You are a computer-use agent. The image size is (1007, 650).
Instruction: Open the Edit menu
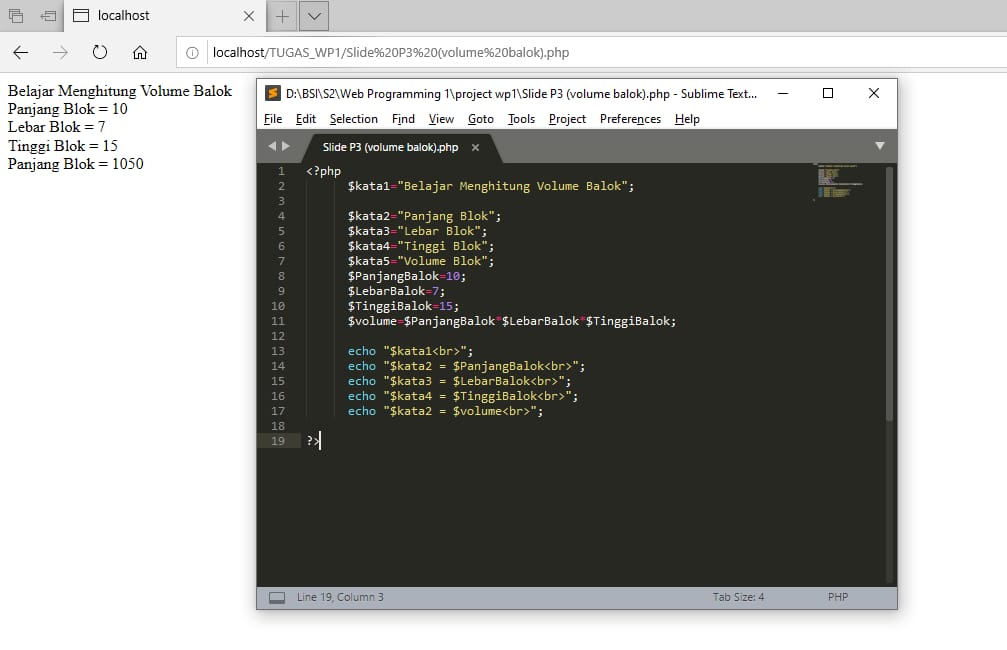click(306, 119)
